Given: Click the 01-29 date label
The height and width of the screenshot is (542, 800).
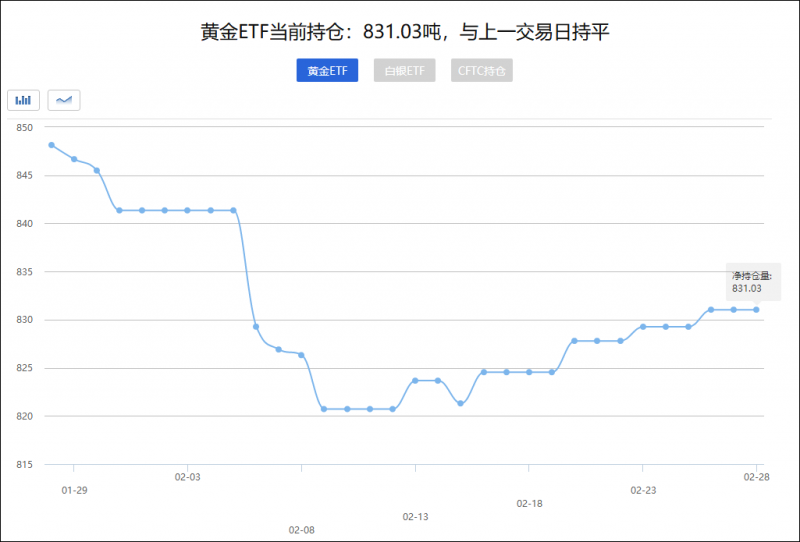Looking at the screenshot, I should 74,490.
